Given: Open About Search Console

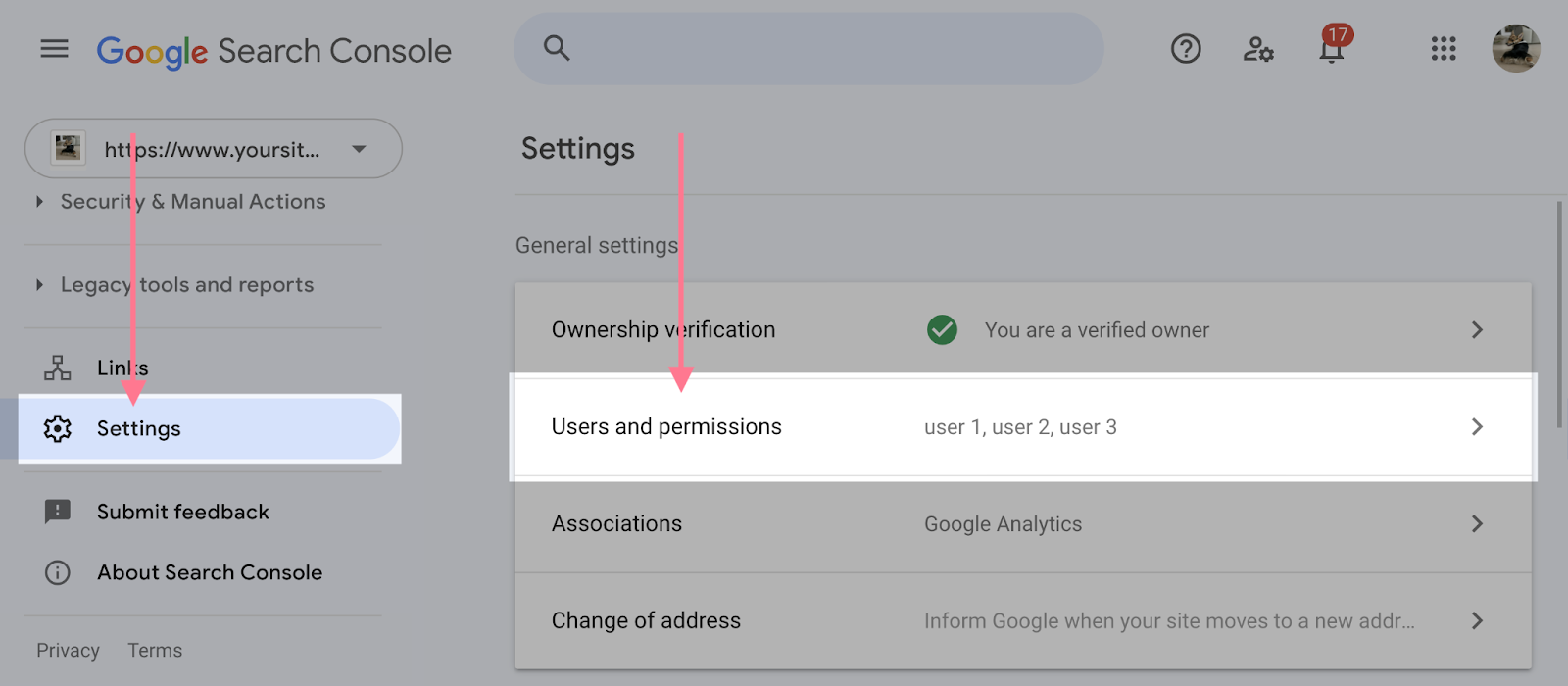Looking at the screenshot, I should tap(209, 572).
